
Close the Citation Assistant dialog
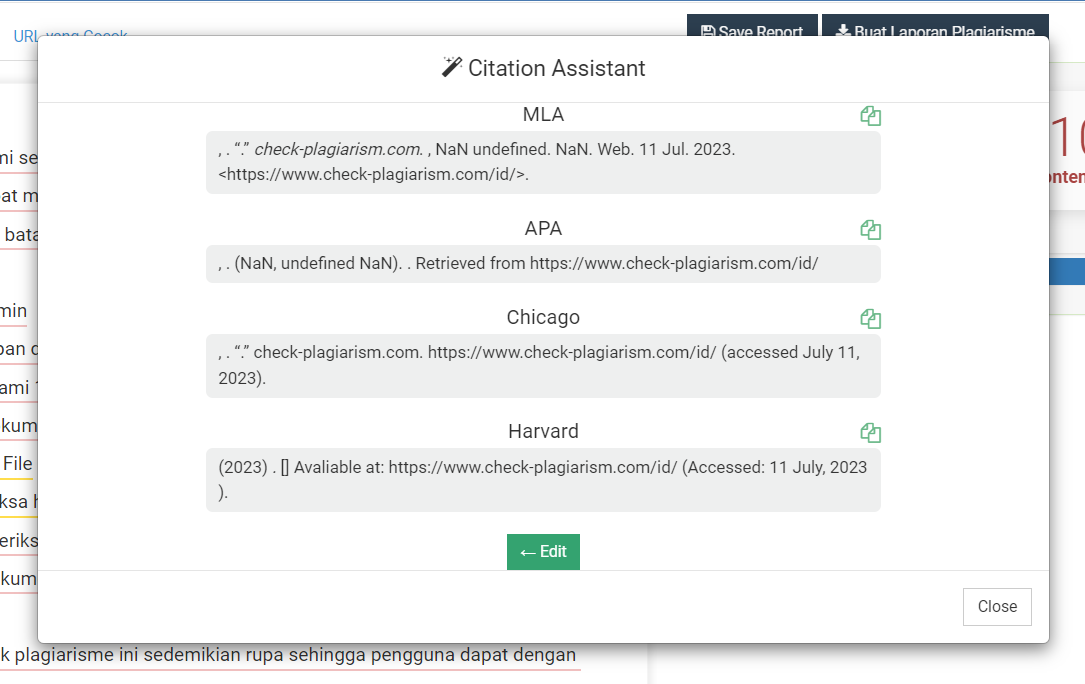(x=997, y=606)
